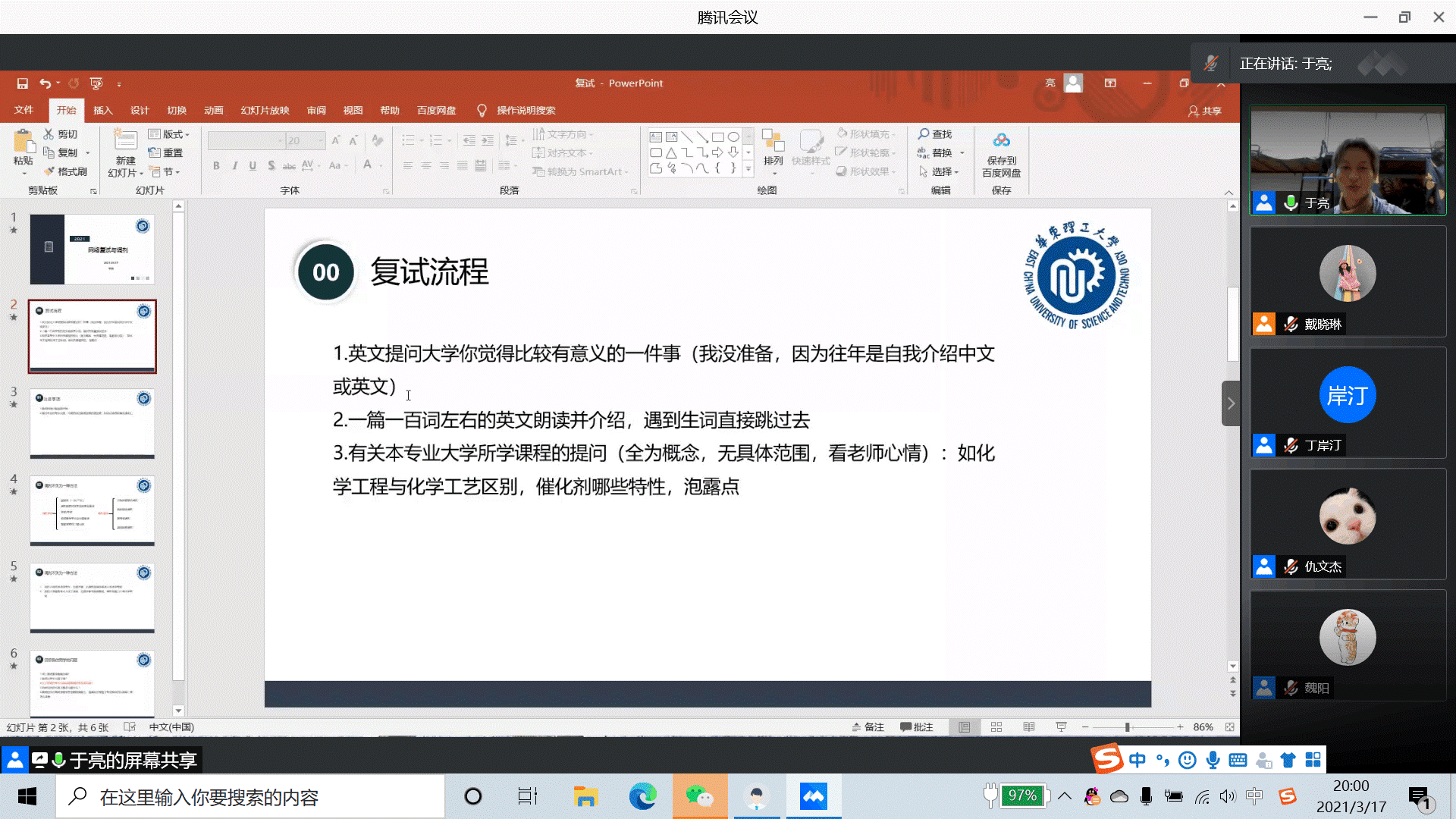The height and width of the screenshot is (819, 1456).
Task: Collapse the ribbon with the chevron
Action: click(1228, 193)
